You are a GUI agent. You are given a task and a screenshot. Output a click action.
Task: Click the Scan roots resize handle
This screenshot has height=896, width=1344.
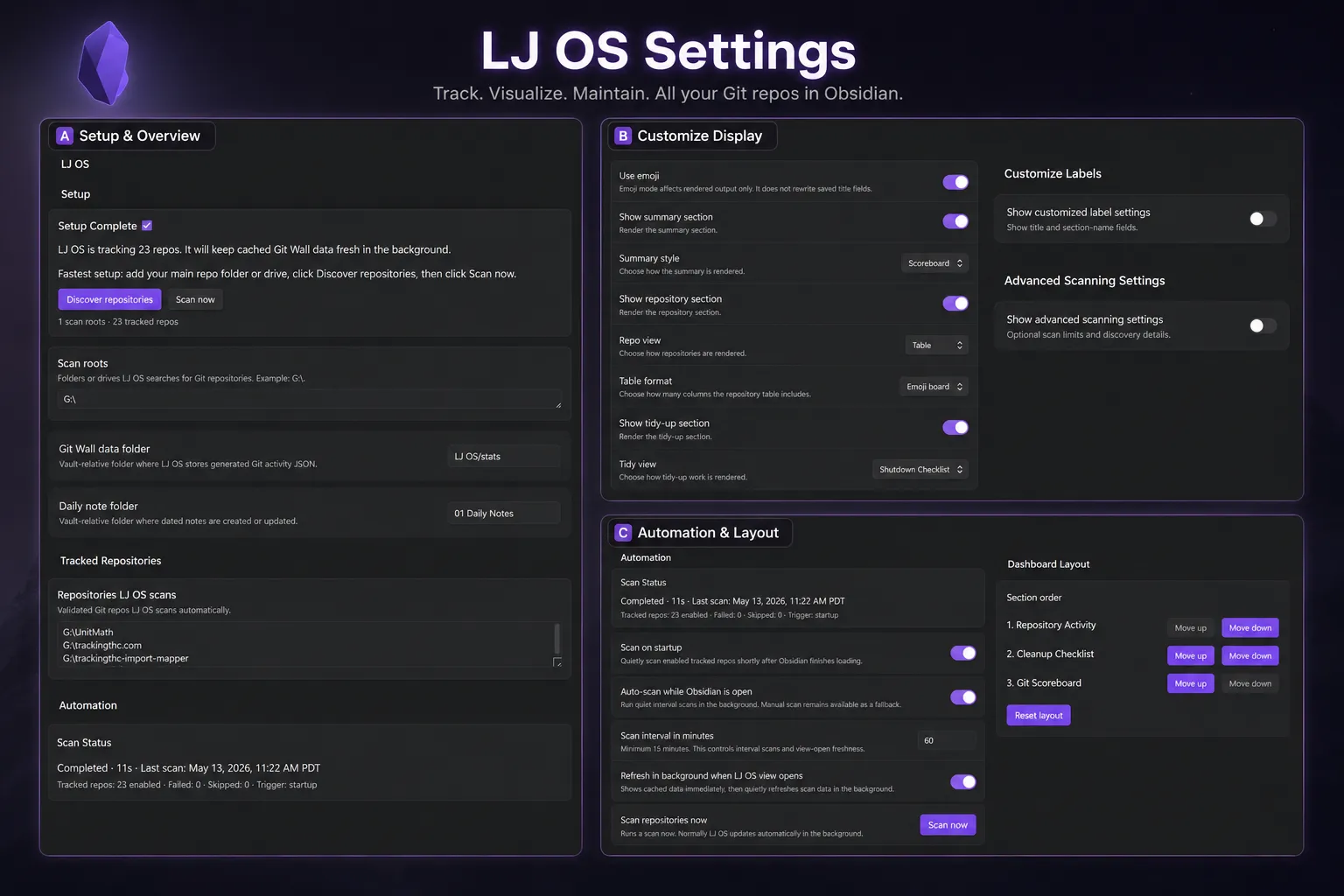click(558, 404)
